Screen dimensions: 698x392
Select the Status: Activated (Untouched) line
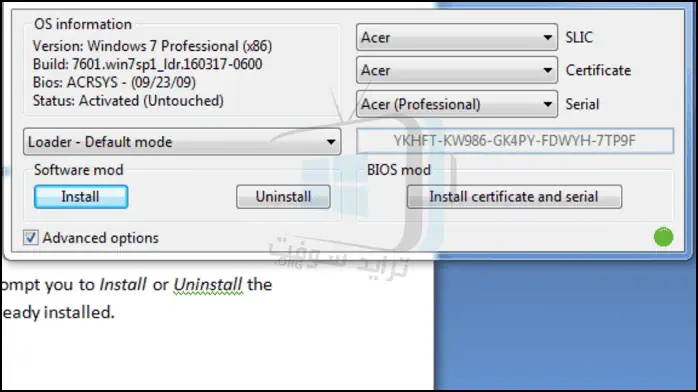pos(128,101)
